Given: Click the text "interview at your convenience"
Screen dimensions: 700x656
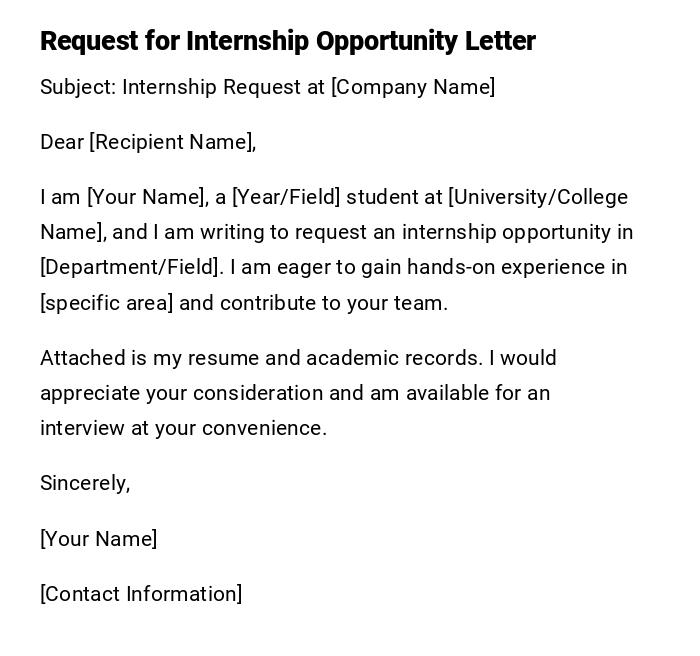Looking at the screenshot, I should tap(182, 428).
